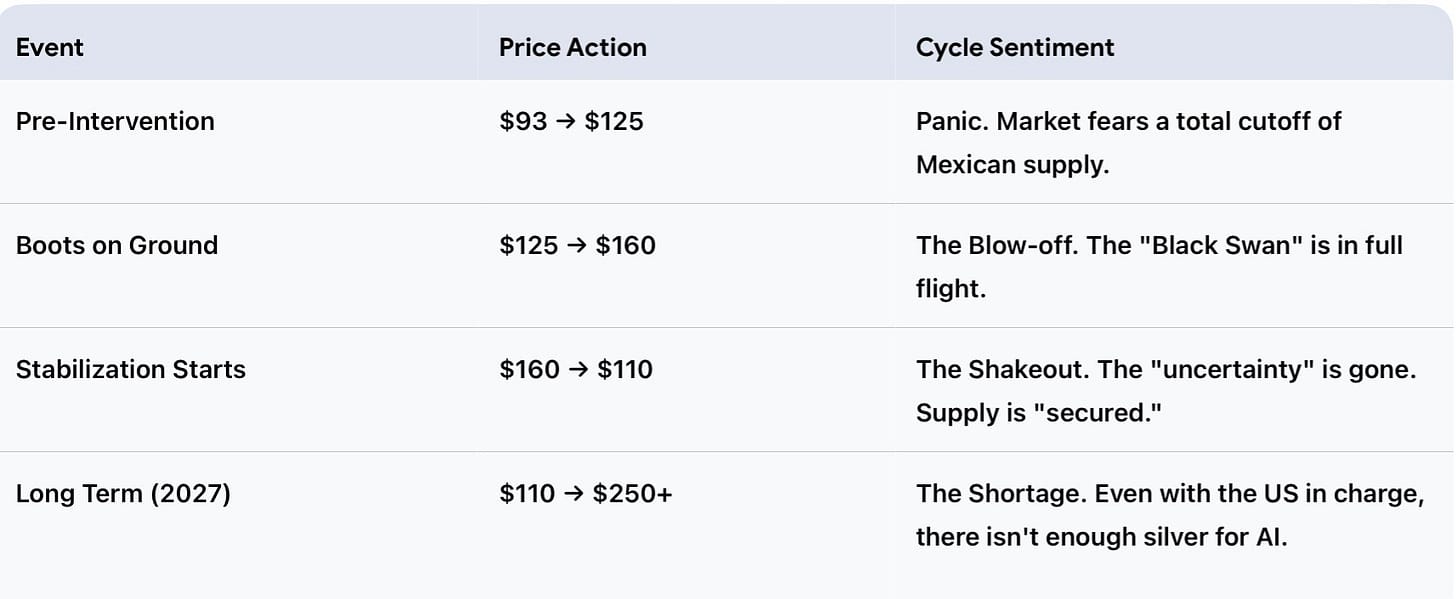The height and width of the screenshot is (599, 1456).
Task: Click the Cycle Sentiment column header
Action: [1014, 47]
